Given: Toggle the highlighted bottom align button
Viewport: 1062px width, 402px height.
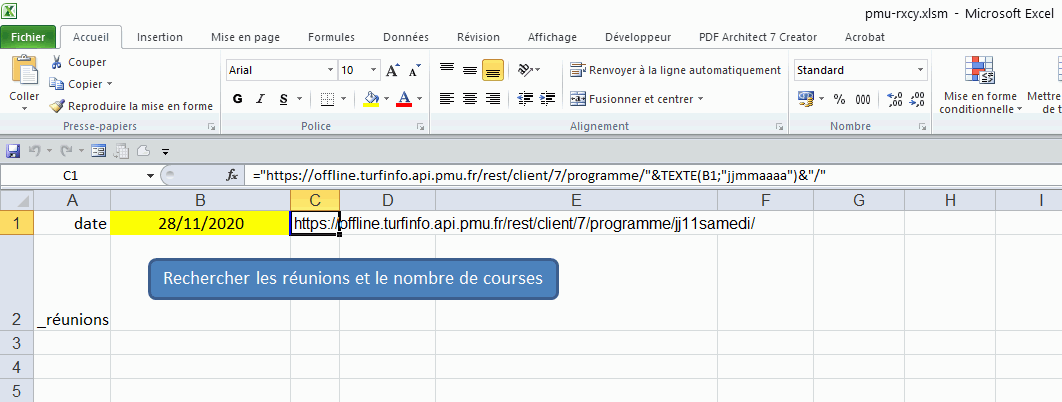Looking at the screenshot, I should [492, 69].
